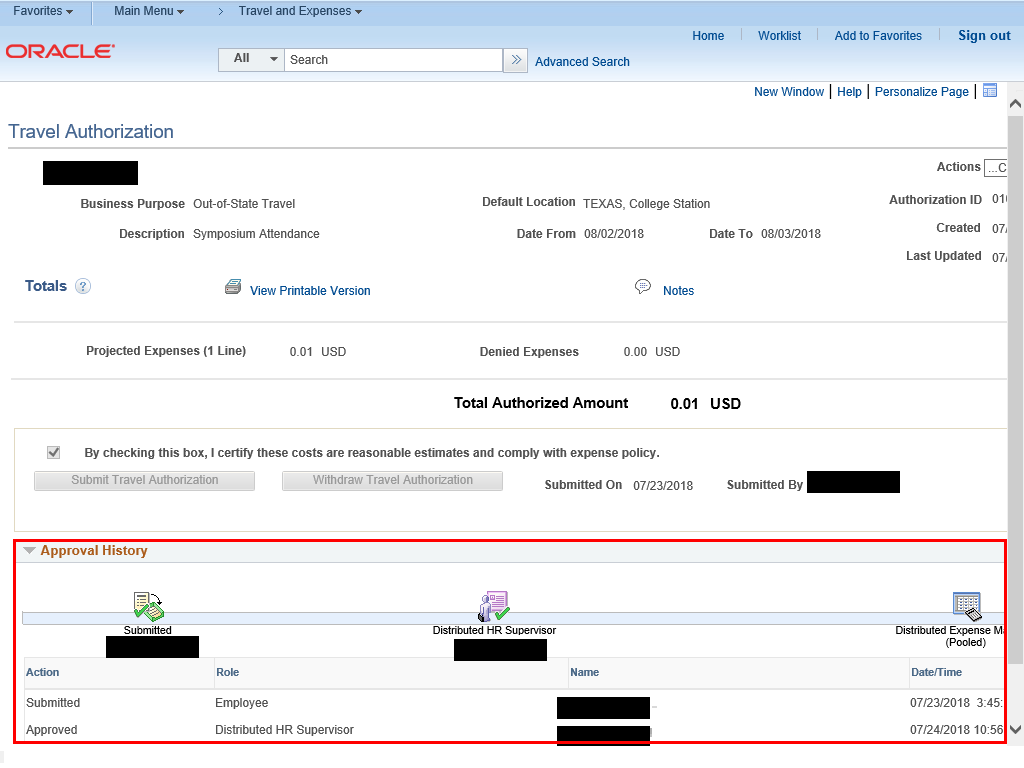
Task: Click the vertical scrollbar down arrow
Action: tap(1015, 729)
